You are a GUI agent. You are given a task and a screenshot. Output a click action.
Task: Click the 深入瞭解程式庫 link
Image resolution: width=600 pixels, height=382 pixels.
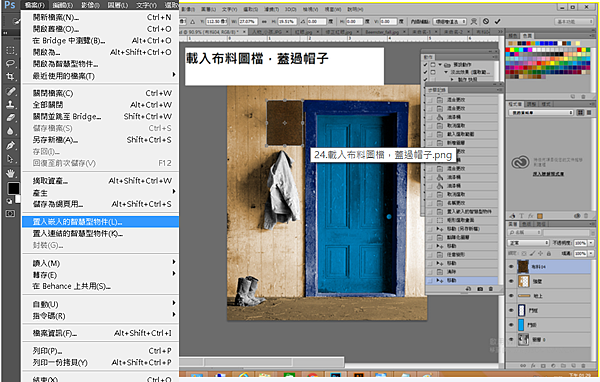click(548, 174)
